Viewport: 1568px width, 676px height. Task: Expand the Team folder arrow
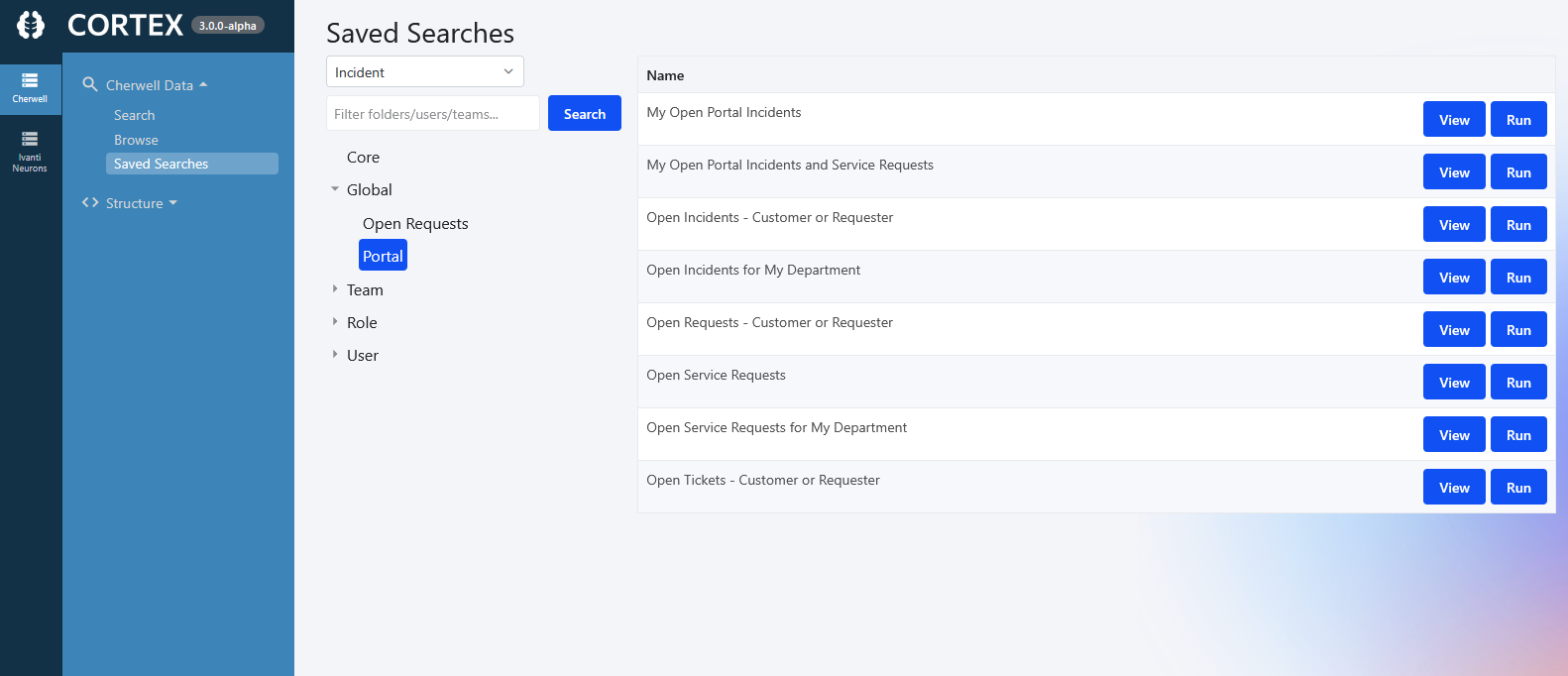[335, 289]
